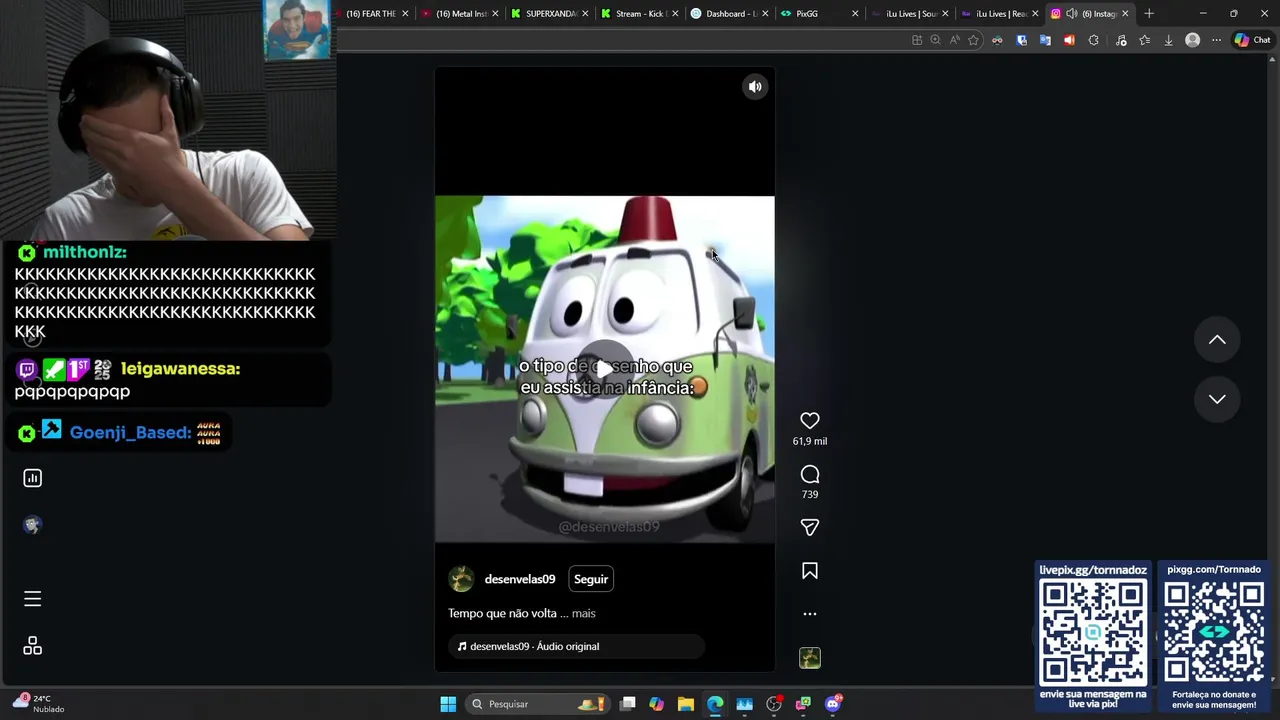Click the Seguir button next to desenvelas09
The height and width of the screenshot is (720, 1280).
point(591,579)
